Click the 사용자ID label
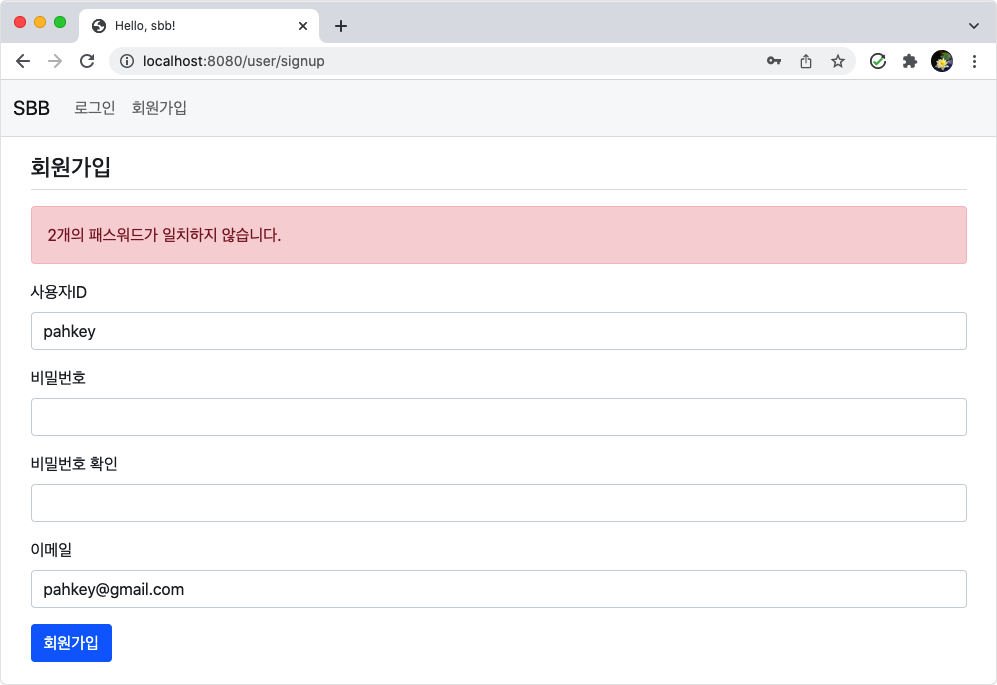Image resolution: width=997 pixels, height=685 pixels. point(58,292)
